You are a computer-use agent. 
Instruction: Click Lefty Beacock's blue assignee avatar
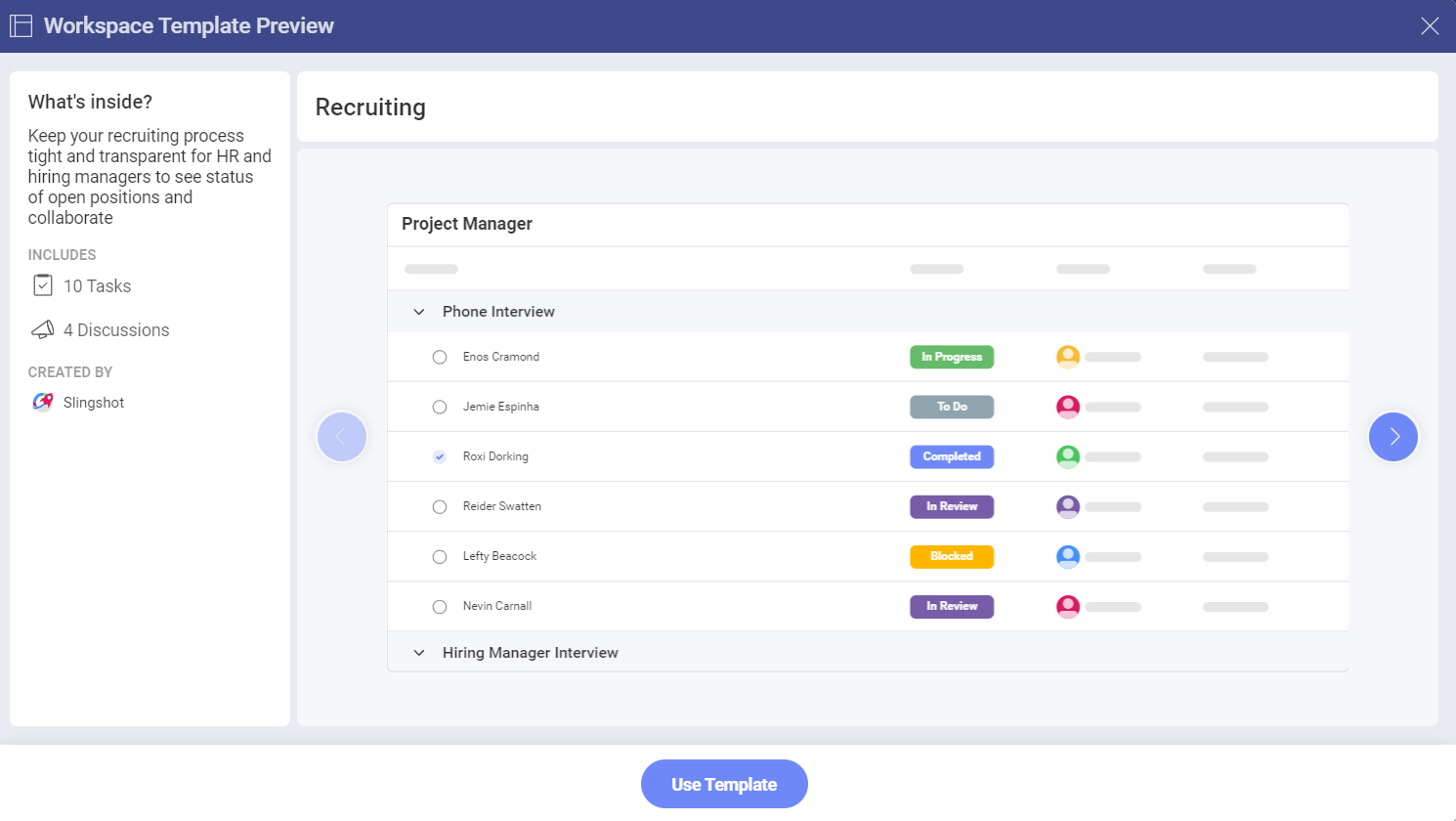pyautogui.click(x=1068, y=556)
